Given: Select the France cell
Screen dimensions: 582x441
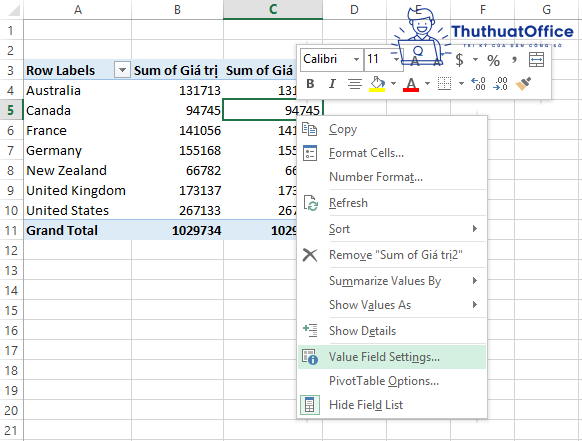Looking at the screenshot, I should [78, 130].
